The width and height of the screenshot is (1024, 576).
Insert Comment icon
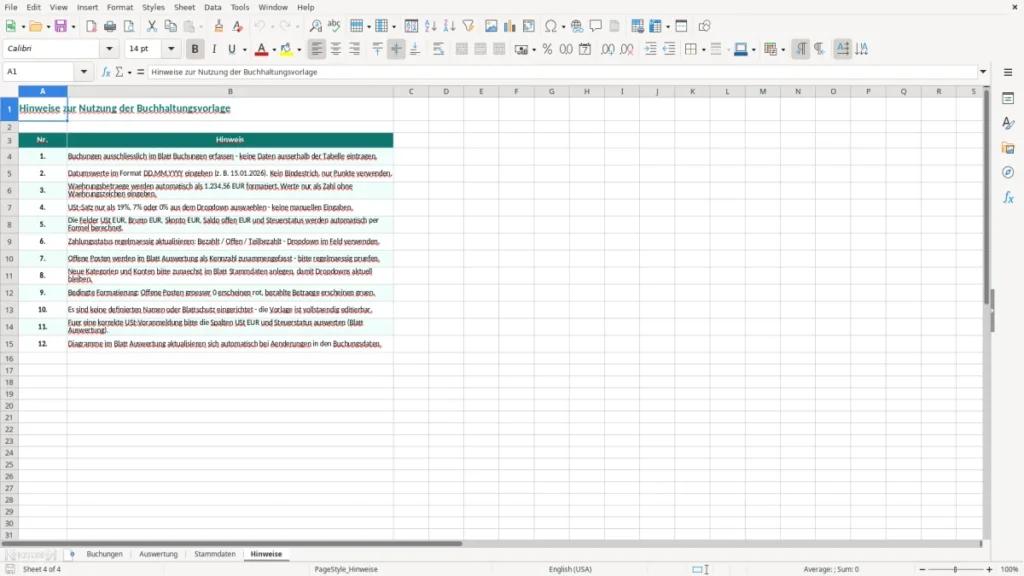pos(596,26)
